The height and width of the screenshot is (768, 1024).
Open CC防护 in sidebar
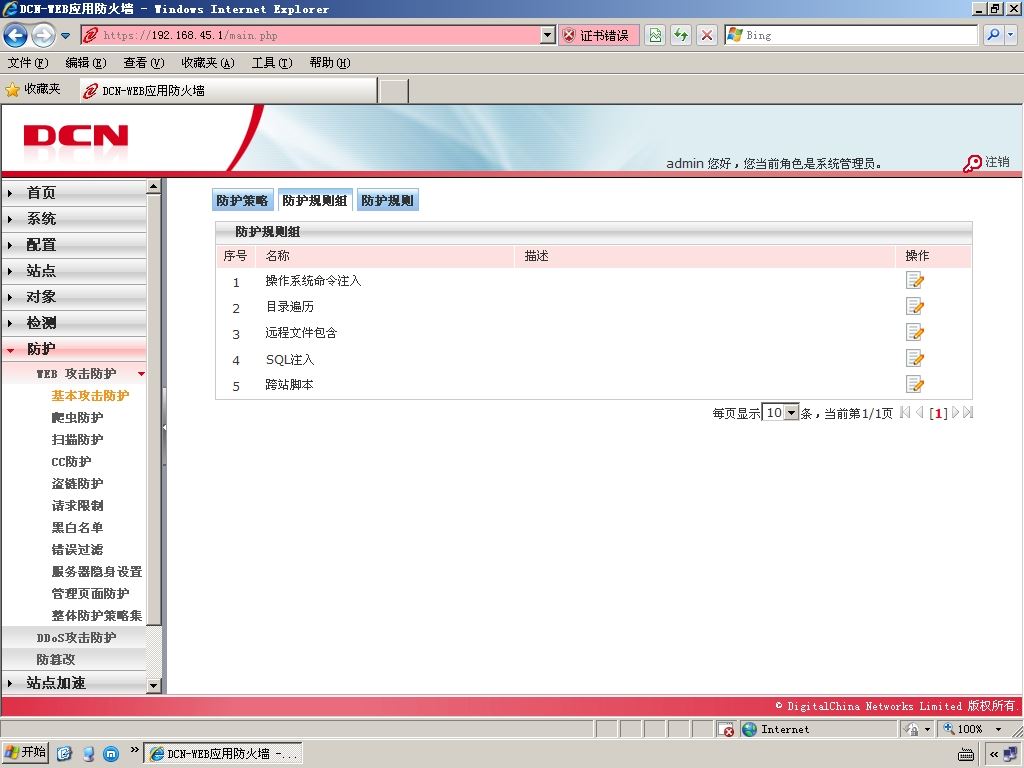coord(71,462)
